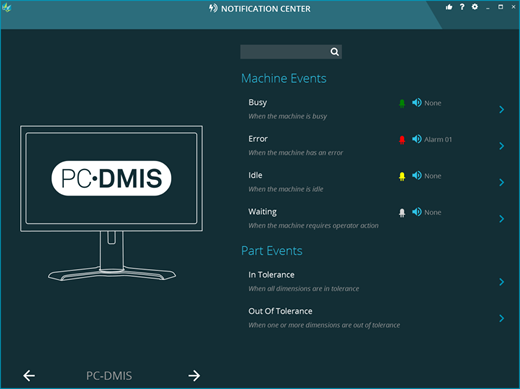Click 'When the machine is idle' description
Screen dimensions: 520x389
click(286, 189)
